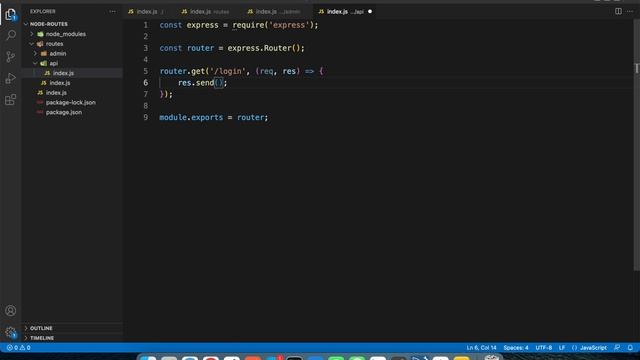Change encoding via UTF-8

pos(543,348)
